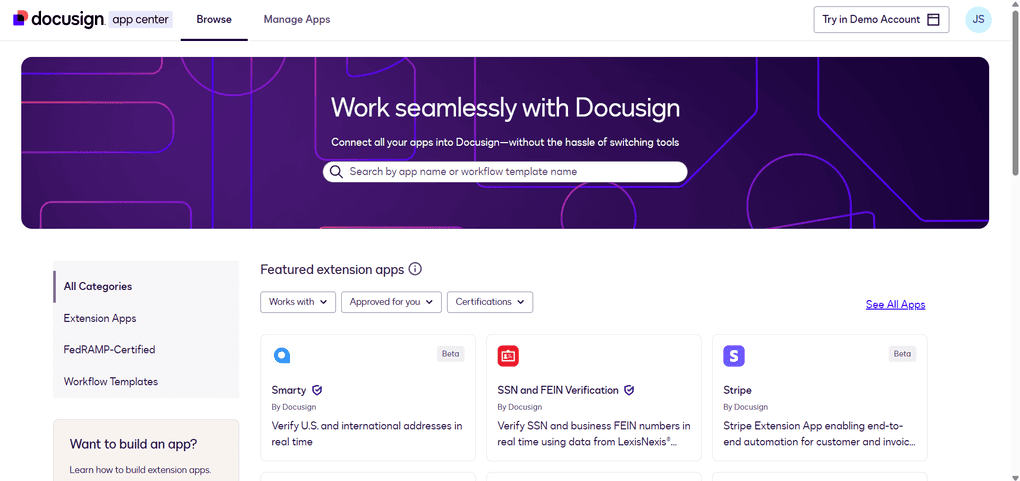The image size is (1020, 481).
Task: Open info icon beside Featured extension apps
Action: 415,269
